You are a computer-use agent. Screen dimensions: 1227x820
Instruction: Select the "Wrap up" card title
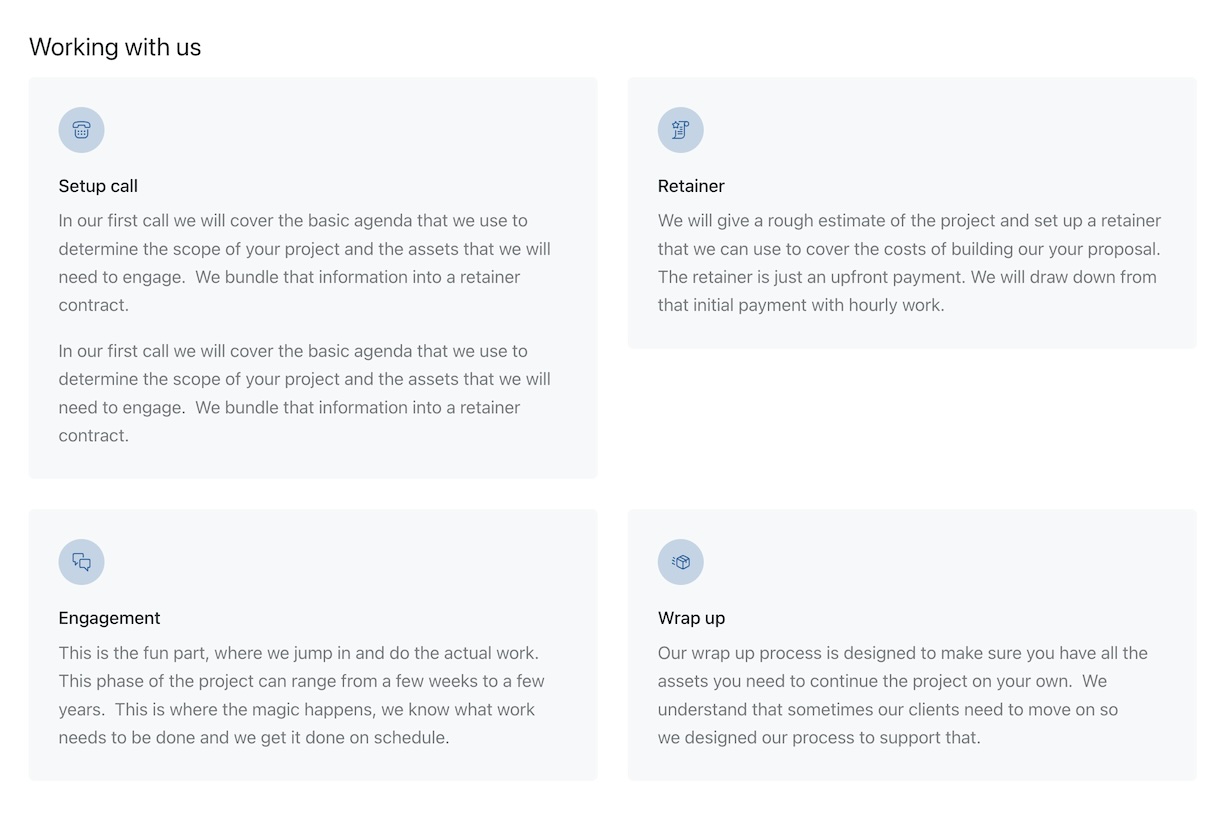(x=691, y=618)
